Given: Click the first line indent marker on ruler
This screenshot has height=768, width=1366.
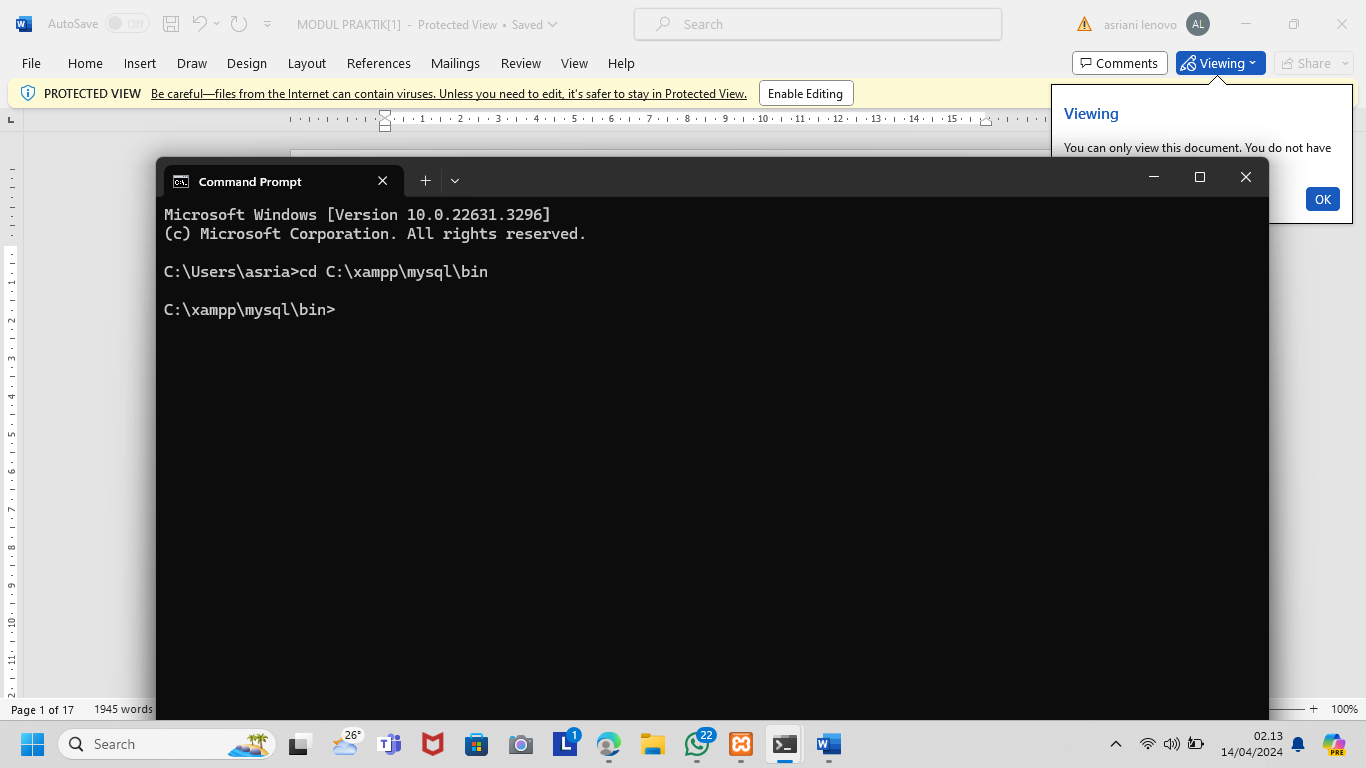Looking at the screenshot, I should 385,114.
